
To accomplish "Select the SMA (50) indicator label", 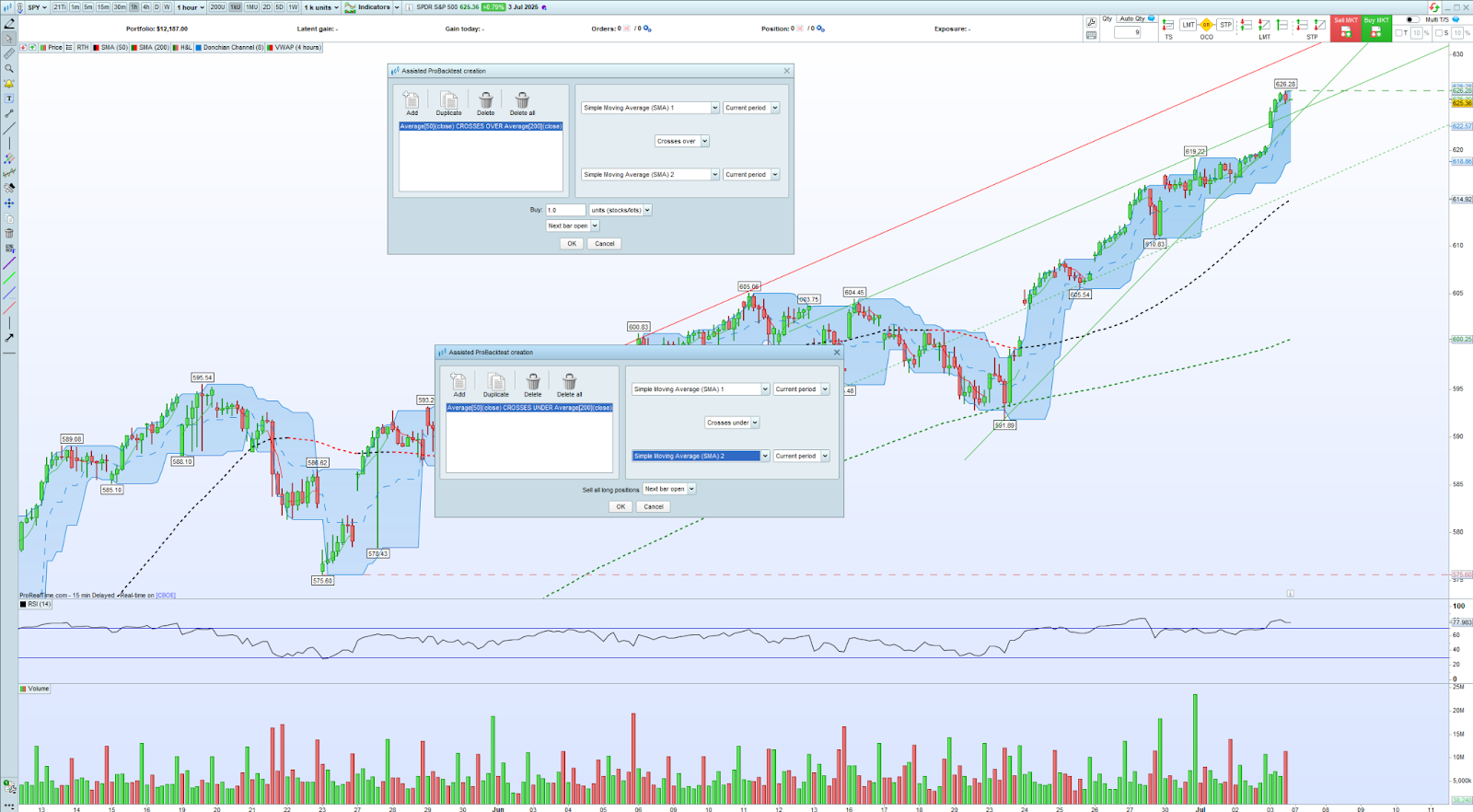I will pos(110,47).
